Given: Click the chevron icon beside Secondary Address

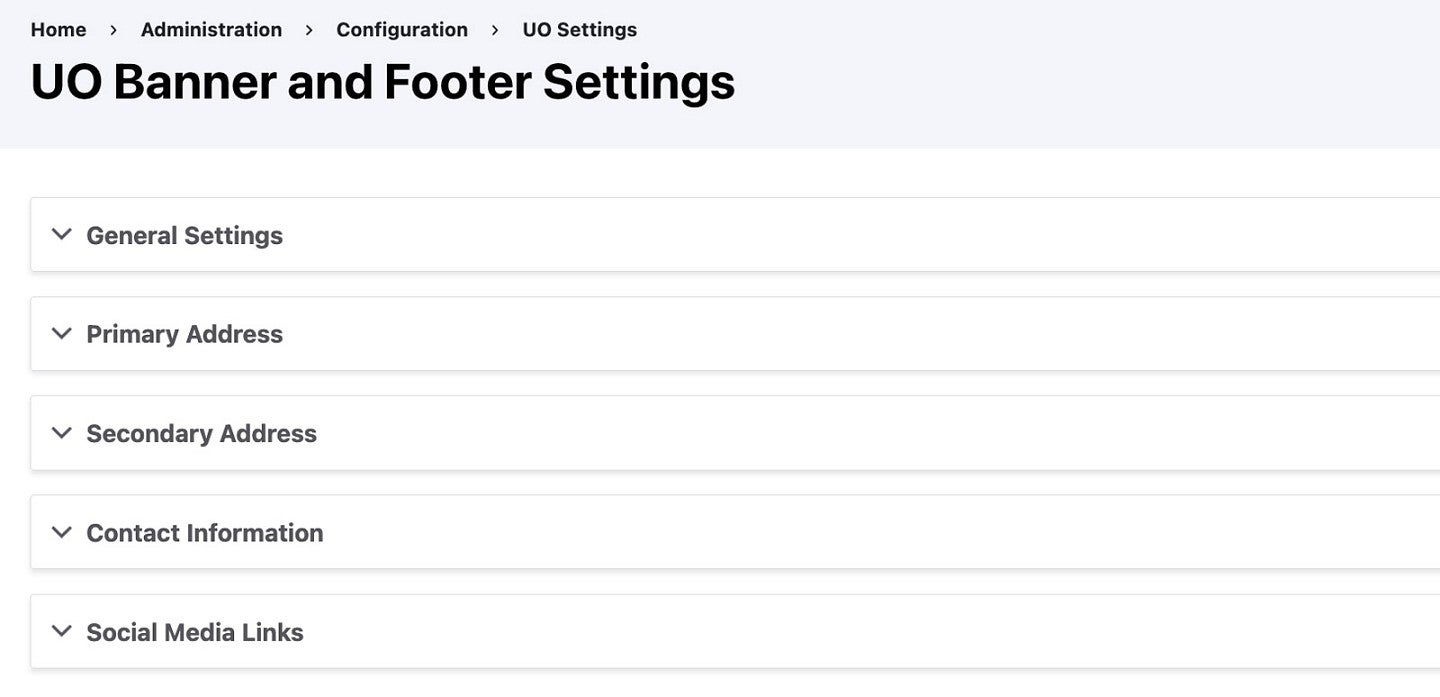Looking at the screenshot, I should (x=62, y=433).
